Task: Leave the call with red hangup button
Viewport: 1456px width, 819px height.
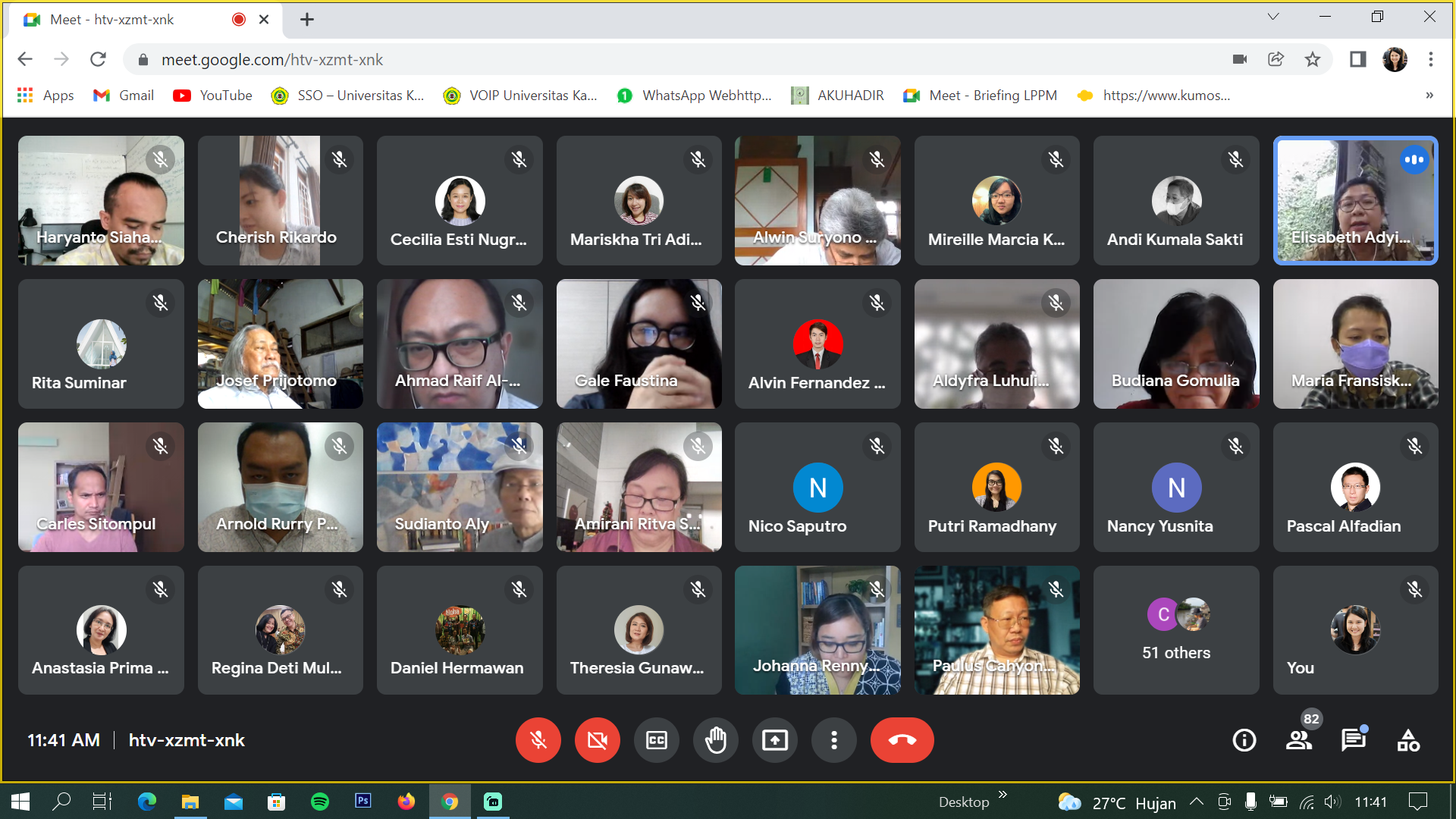Action: pyautogui.click(x=902, y=740)
